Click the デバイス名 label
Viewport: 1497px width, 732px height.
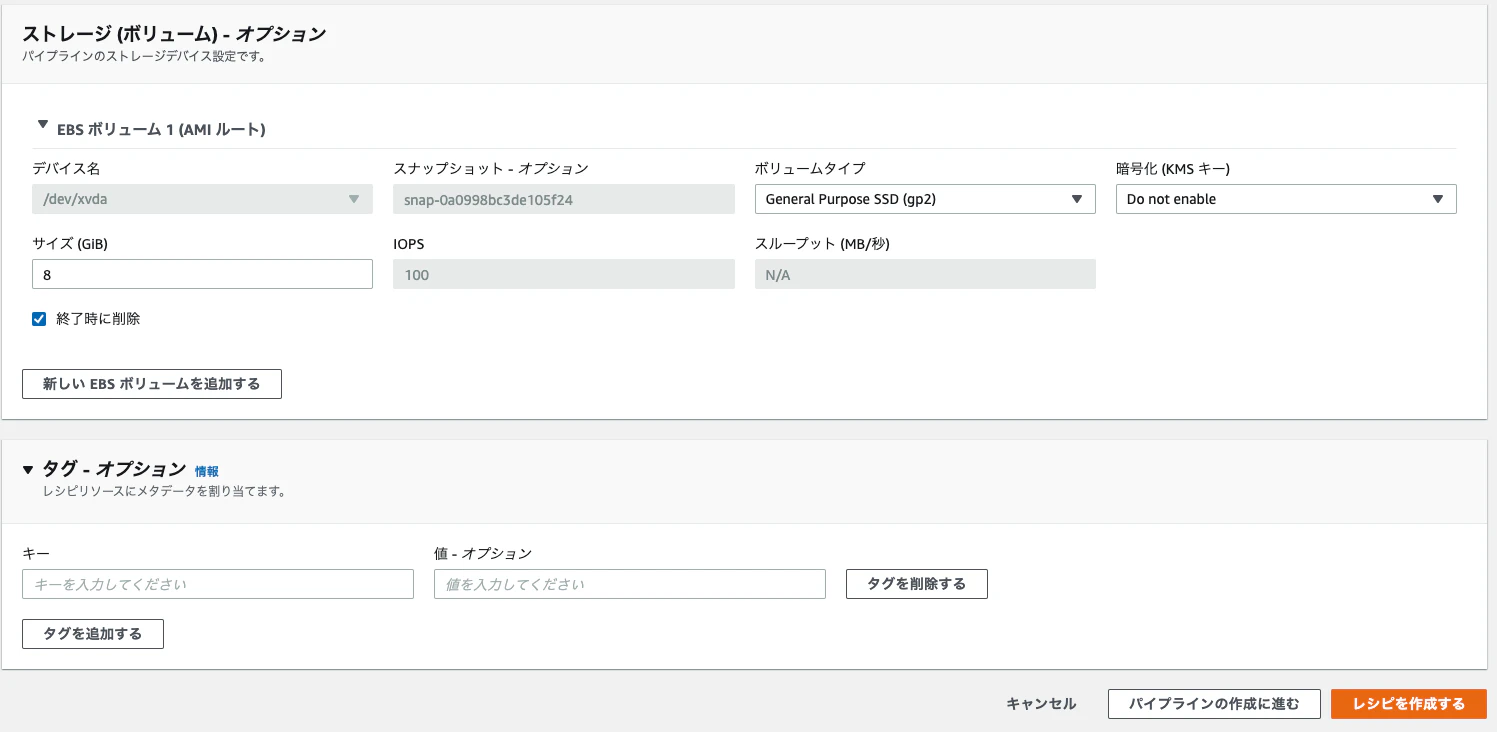(x=66, y=169)
